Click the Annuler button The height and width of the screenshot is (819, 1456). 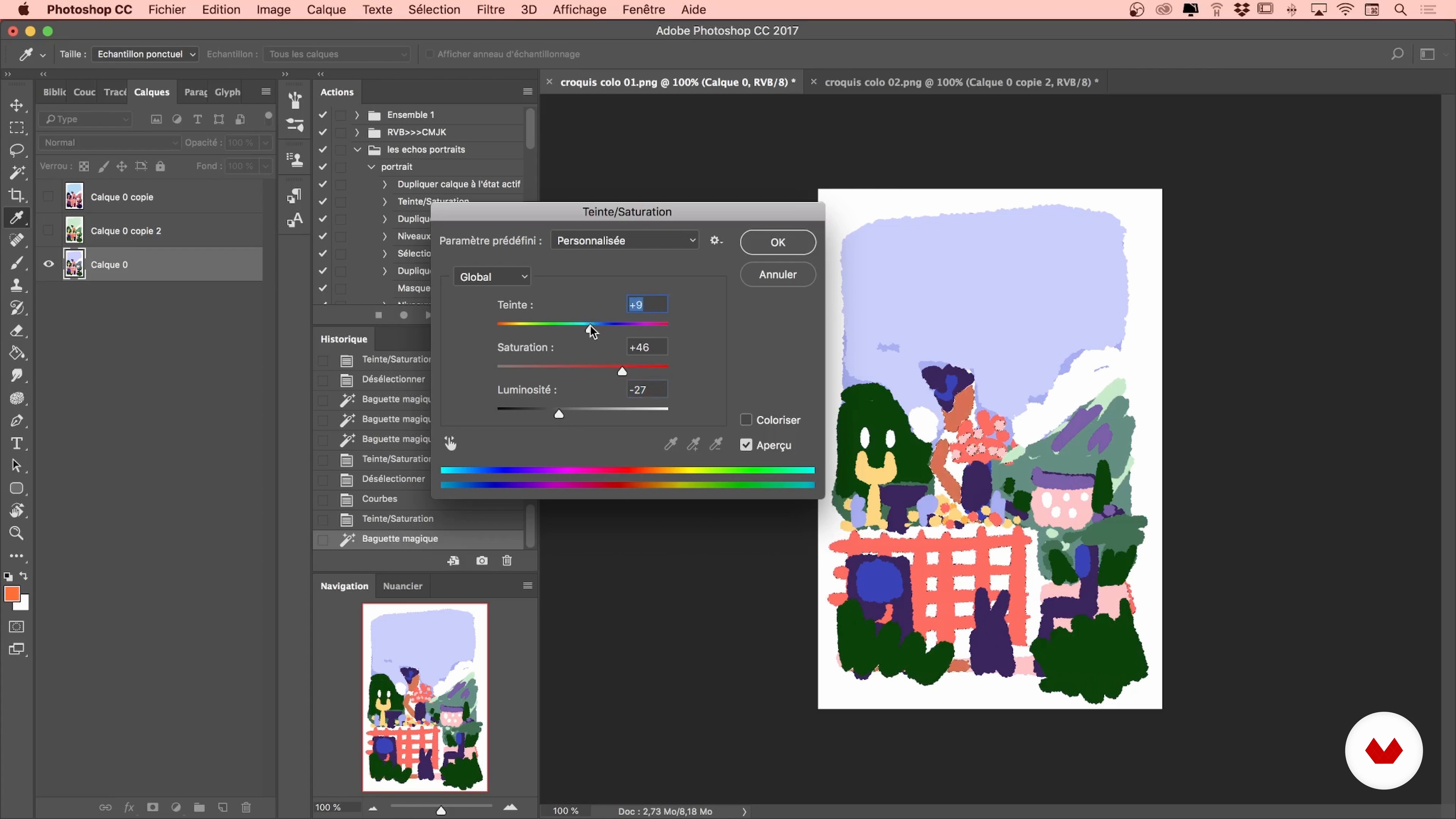point(778,274)
